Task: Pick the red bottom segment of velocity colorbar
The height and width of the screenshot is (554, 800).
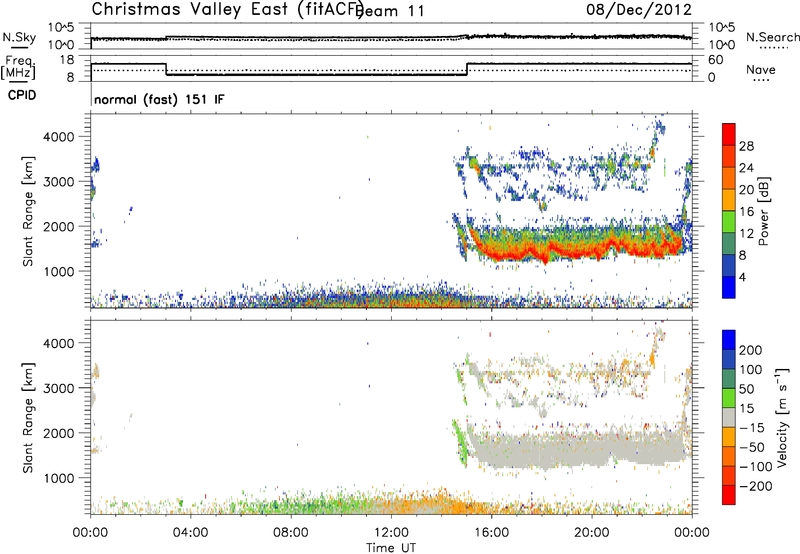Action: coord(729,495)
